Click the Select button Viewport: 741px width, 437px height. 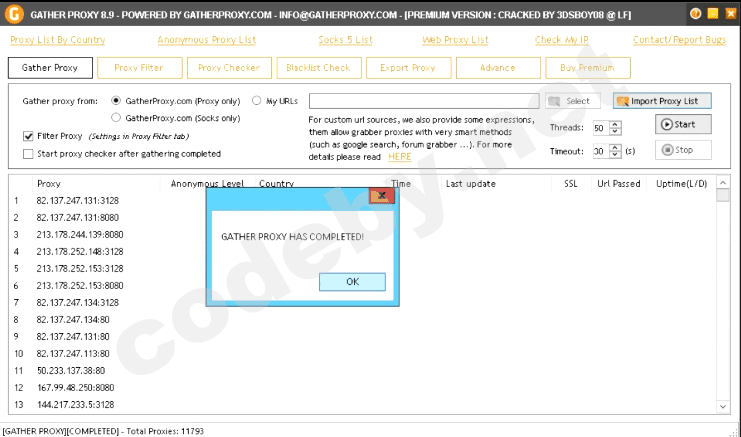[x=573, y=101]
